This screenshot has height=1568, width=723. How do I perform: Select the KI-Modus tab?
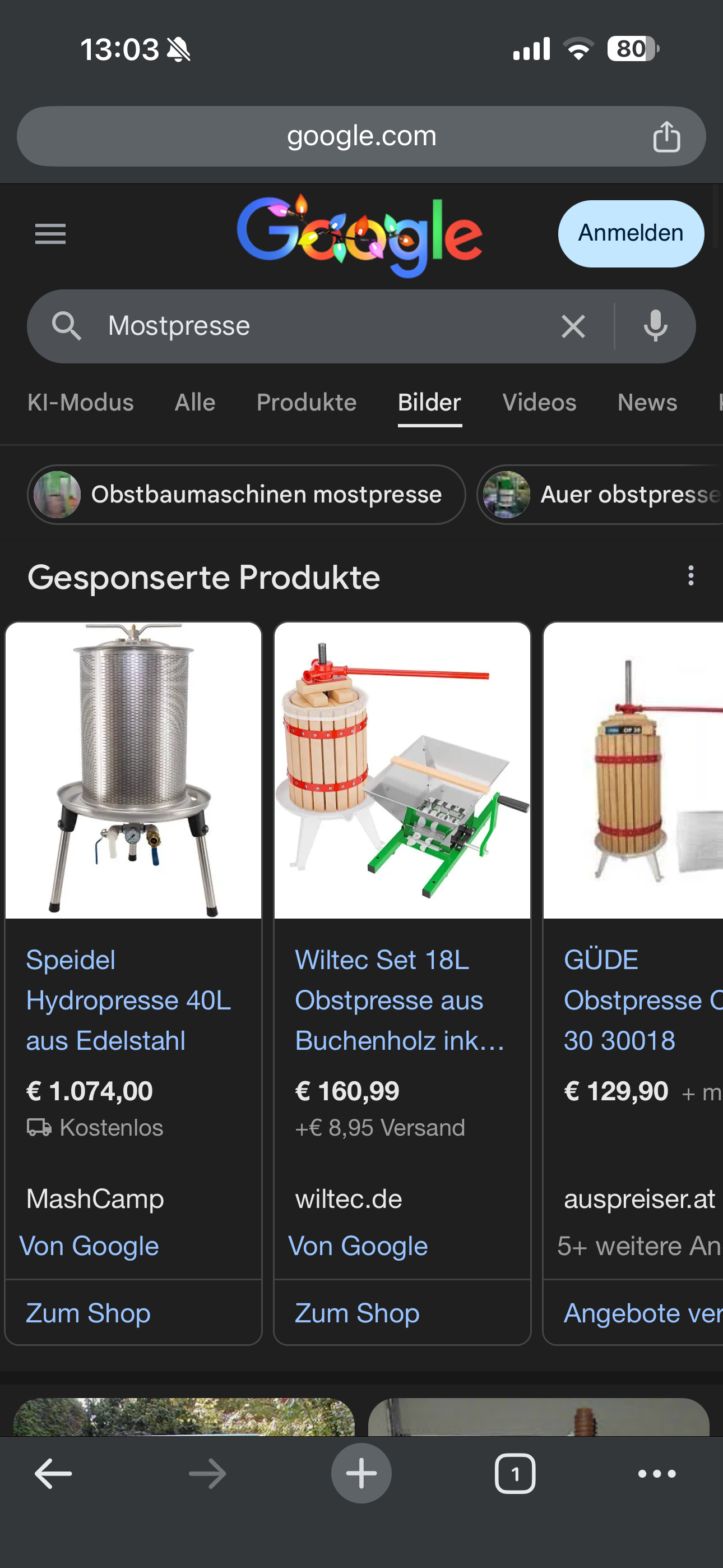click(x=80, y=403)
